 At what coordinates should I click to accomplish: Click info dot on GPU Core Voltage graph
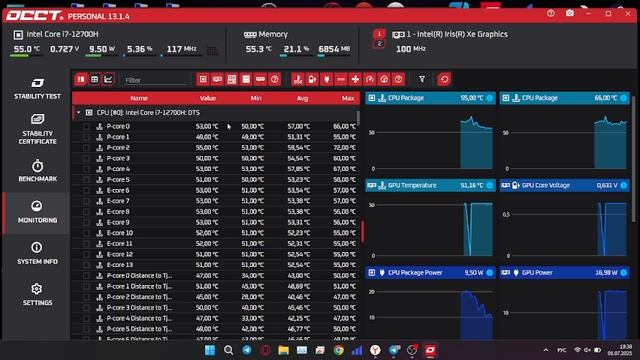[x=624, y=185]
